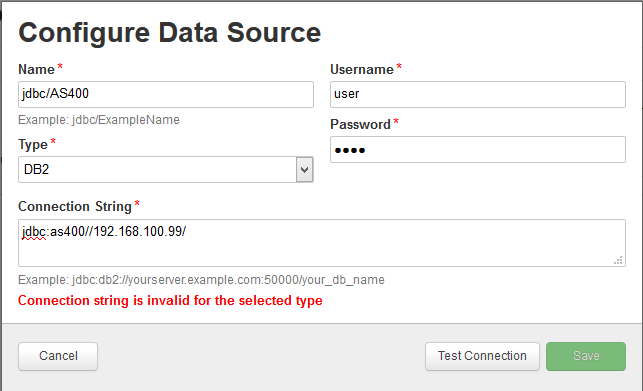Click the Test Connection button
This screenshot has height=391, width=643.
click(x=482, y=356)
